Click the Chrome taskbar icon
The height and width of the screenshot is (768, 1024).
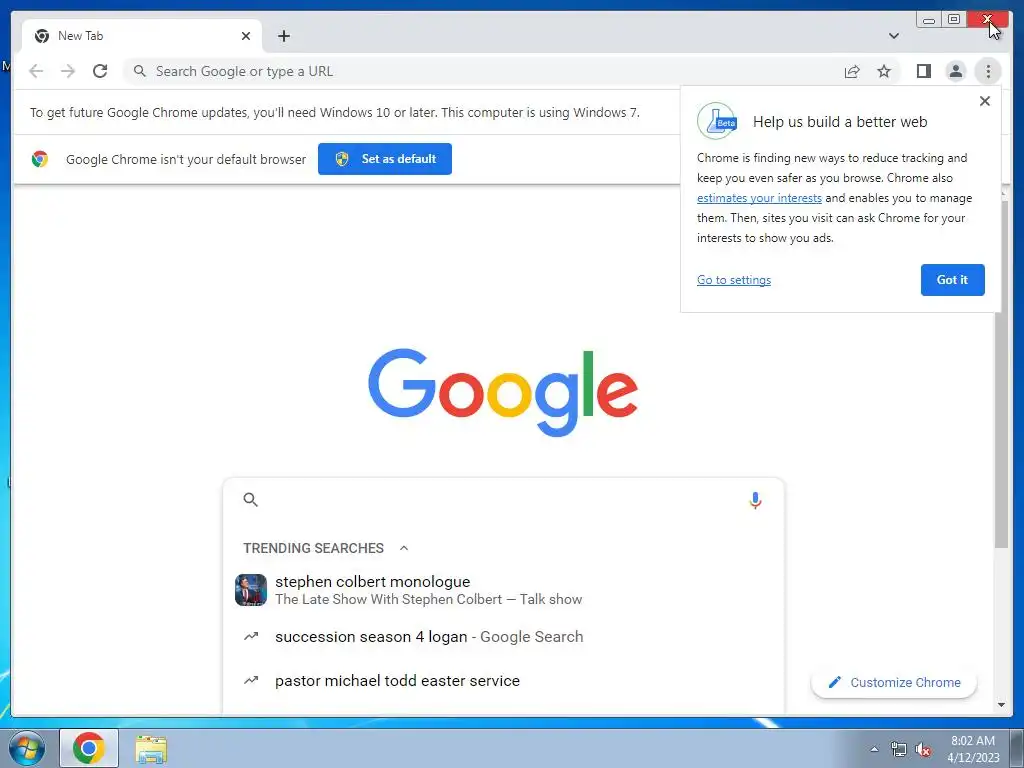coord(89,748)
